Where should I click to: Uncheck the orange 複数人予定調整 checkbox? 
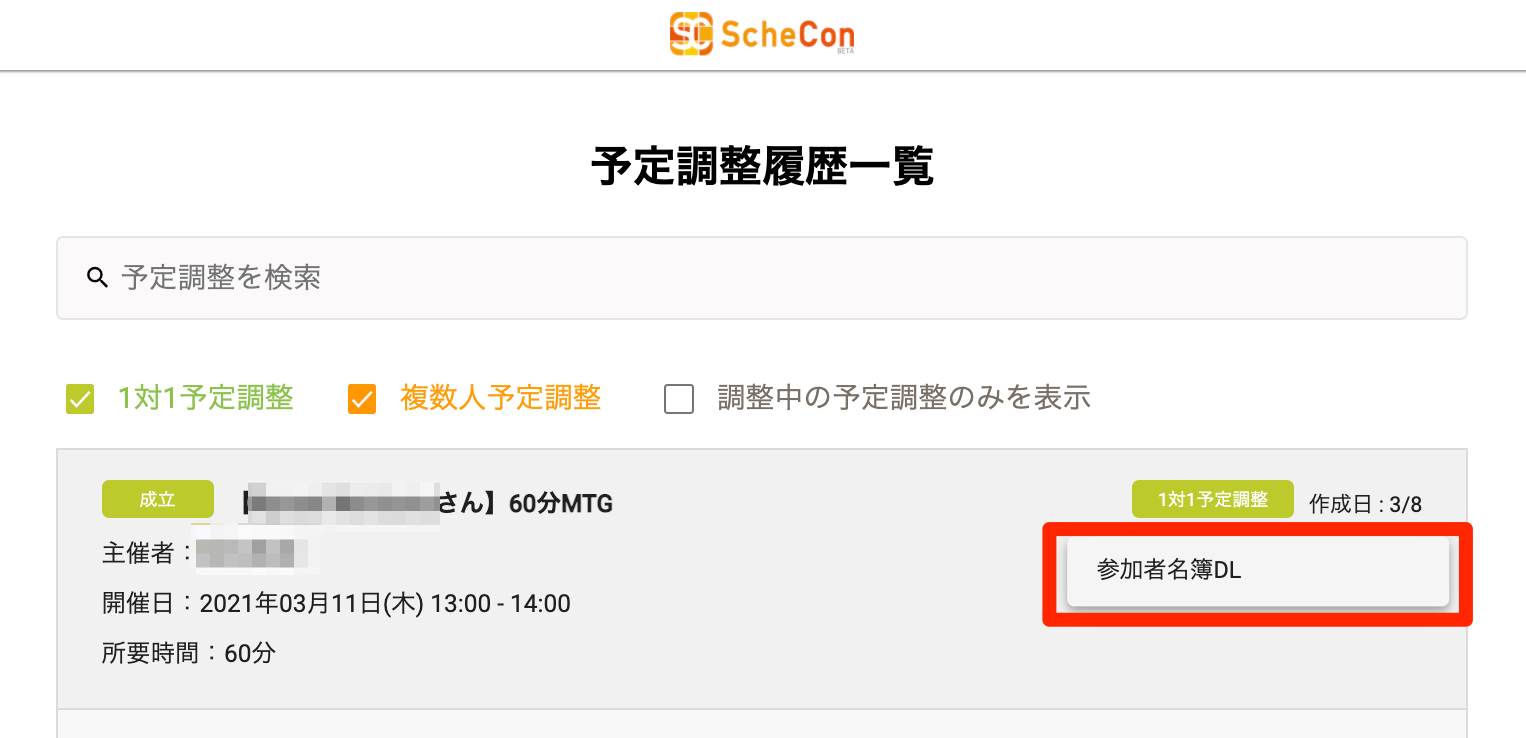362,400
